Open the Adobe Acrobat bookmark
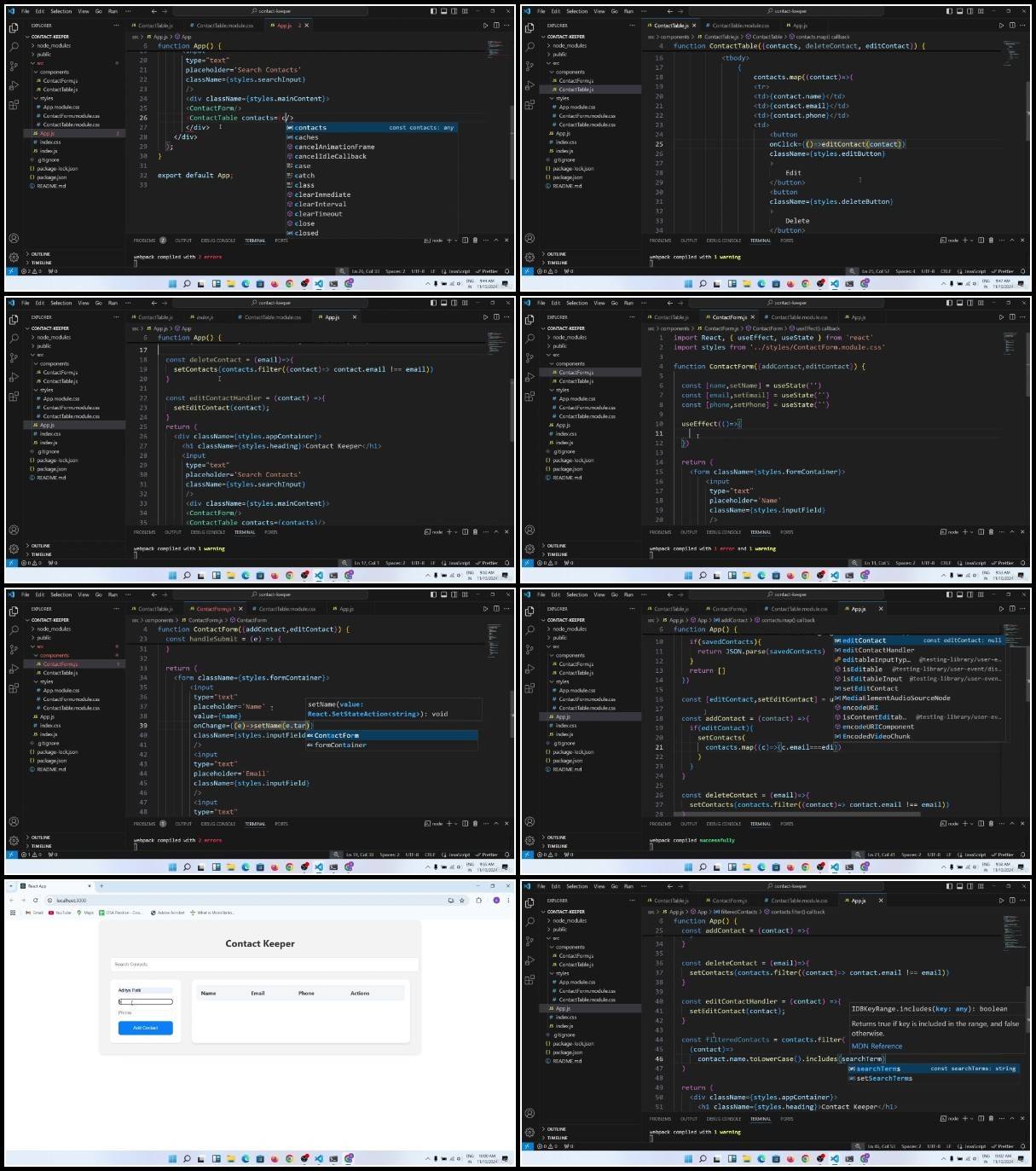Screen dimensions: 1036x1171 (168, 913)
